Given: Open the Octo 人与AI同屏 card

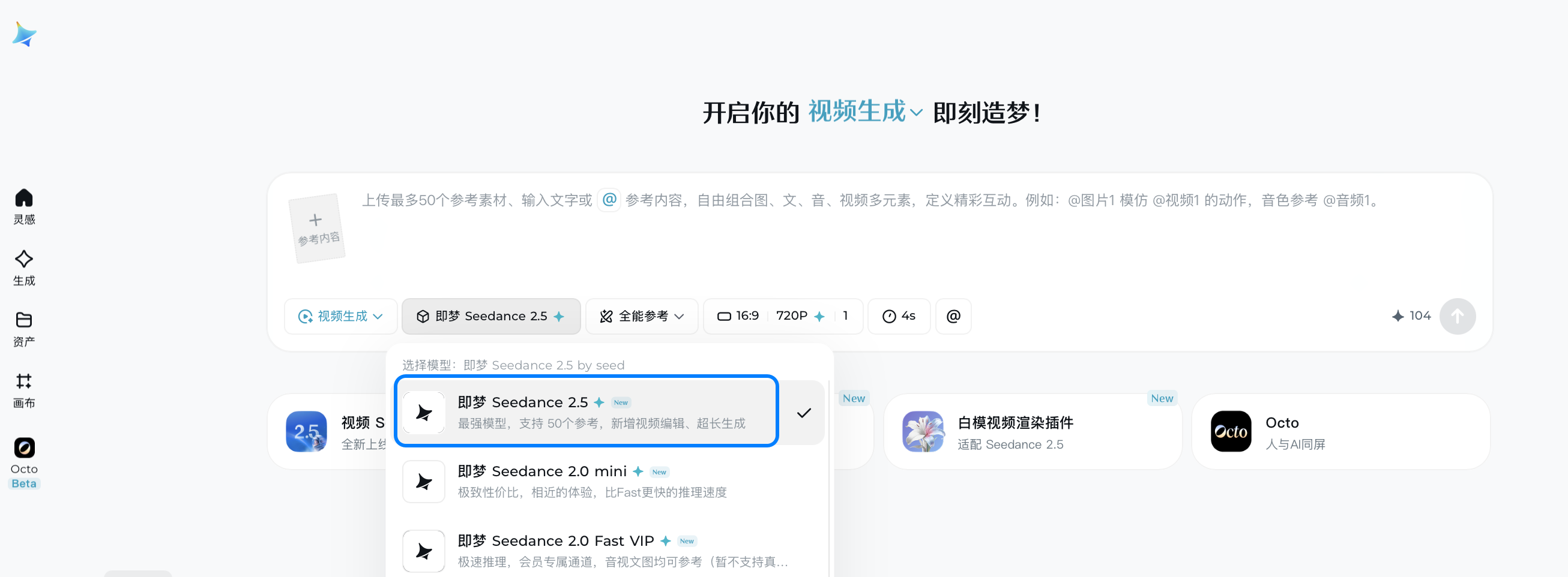Looking at the screenshot, I should pos(1340,432).
